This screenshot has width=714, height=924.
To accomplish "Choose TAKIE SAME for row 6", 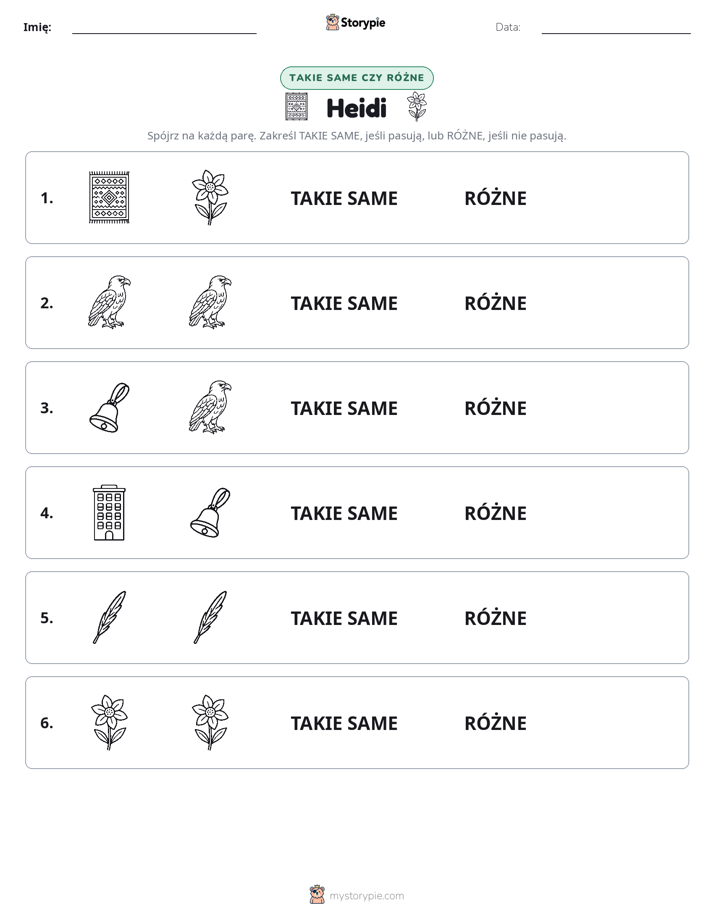I will point(344,723).
